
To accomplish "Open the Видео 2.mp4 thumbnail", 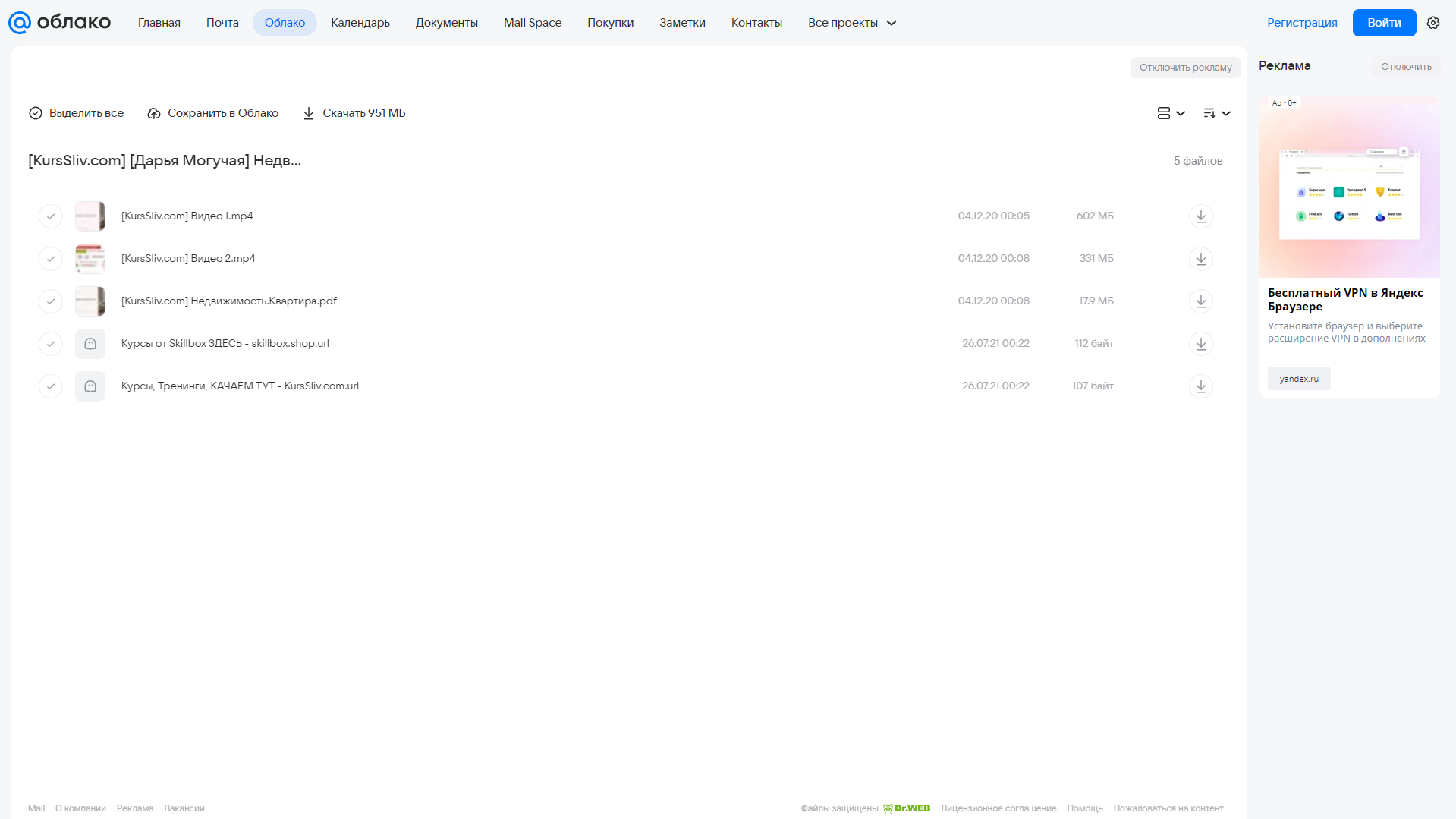I will click(x=90, y=259).
